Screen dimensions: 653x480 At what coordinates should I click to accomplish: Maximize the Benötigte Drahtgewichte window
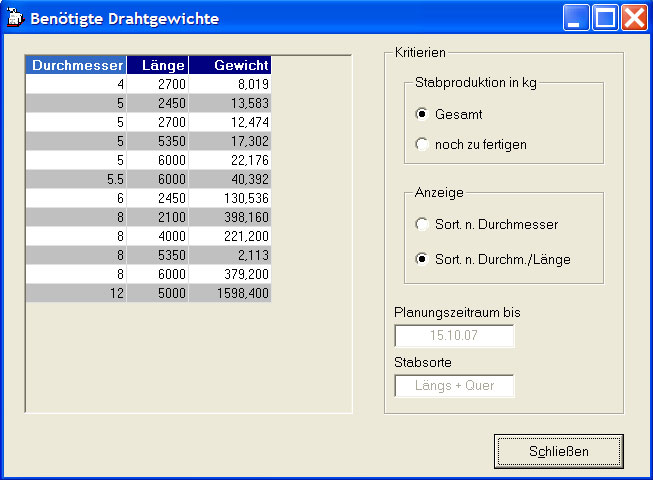point(605,18)
